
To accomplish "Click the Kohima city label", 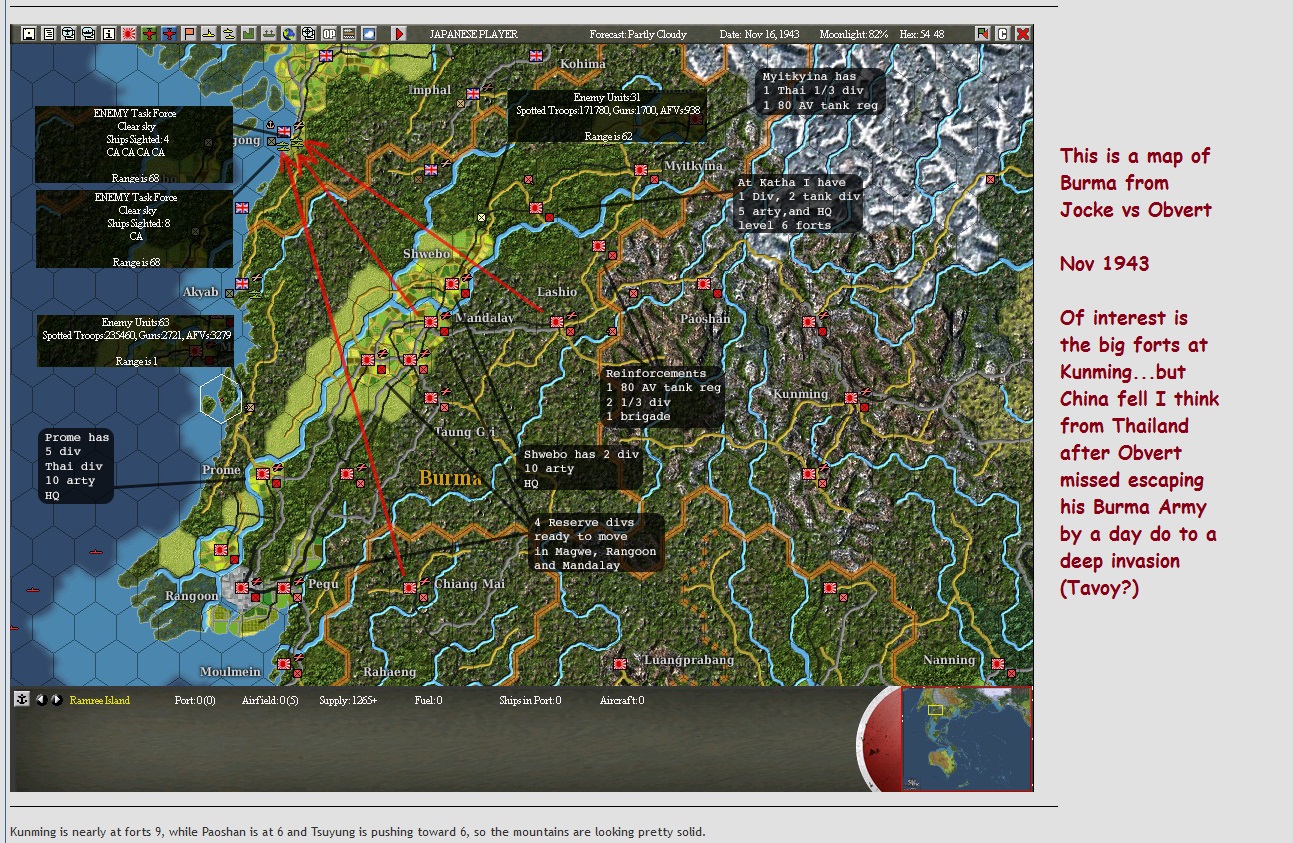I will click(583, 64).
